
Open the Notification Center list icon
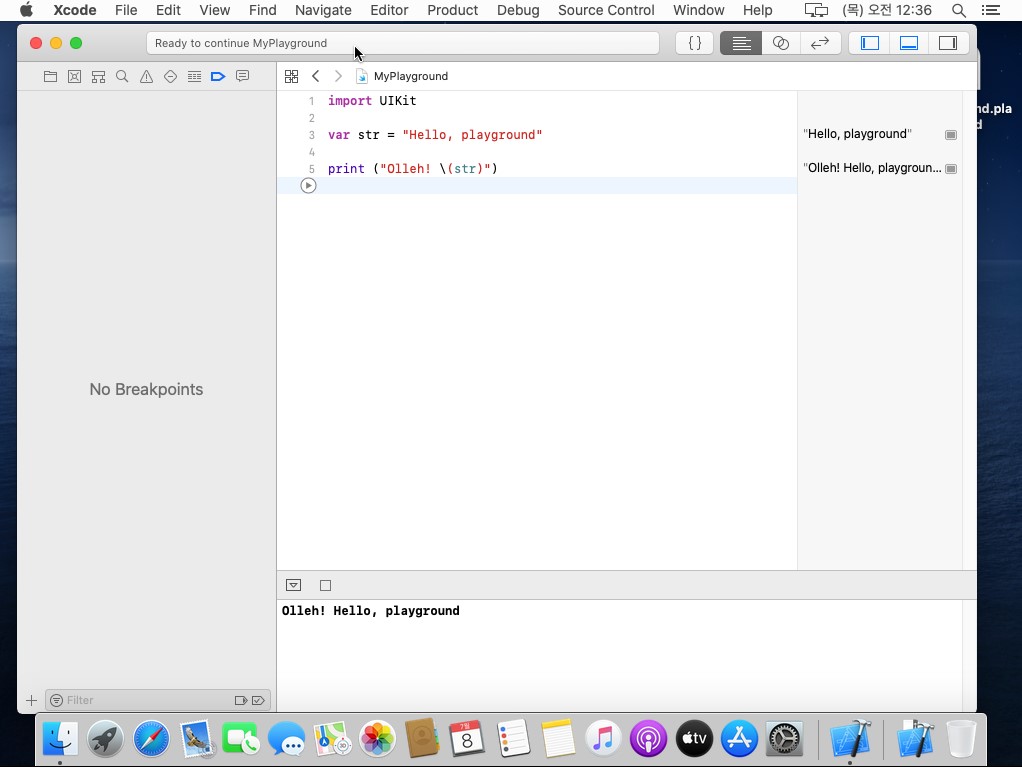click(991, 10)
